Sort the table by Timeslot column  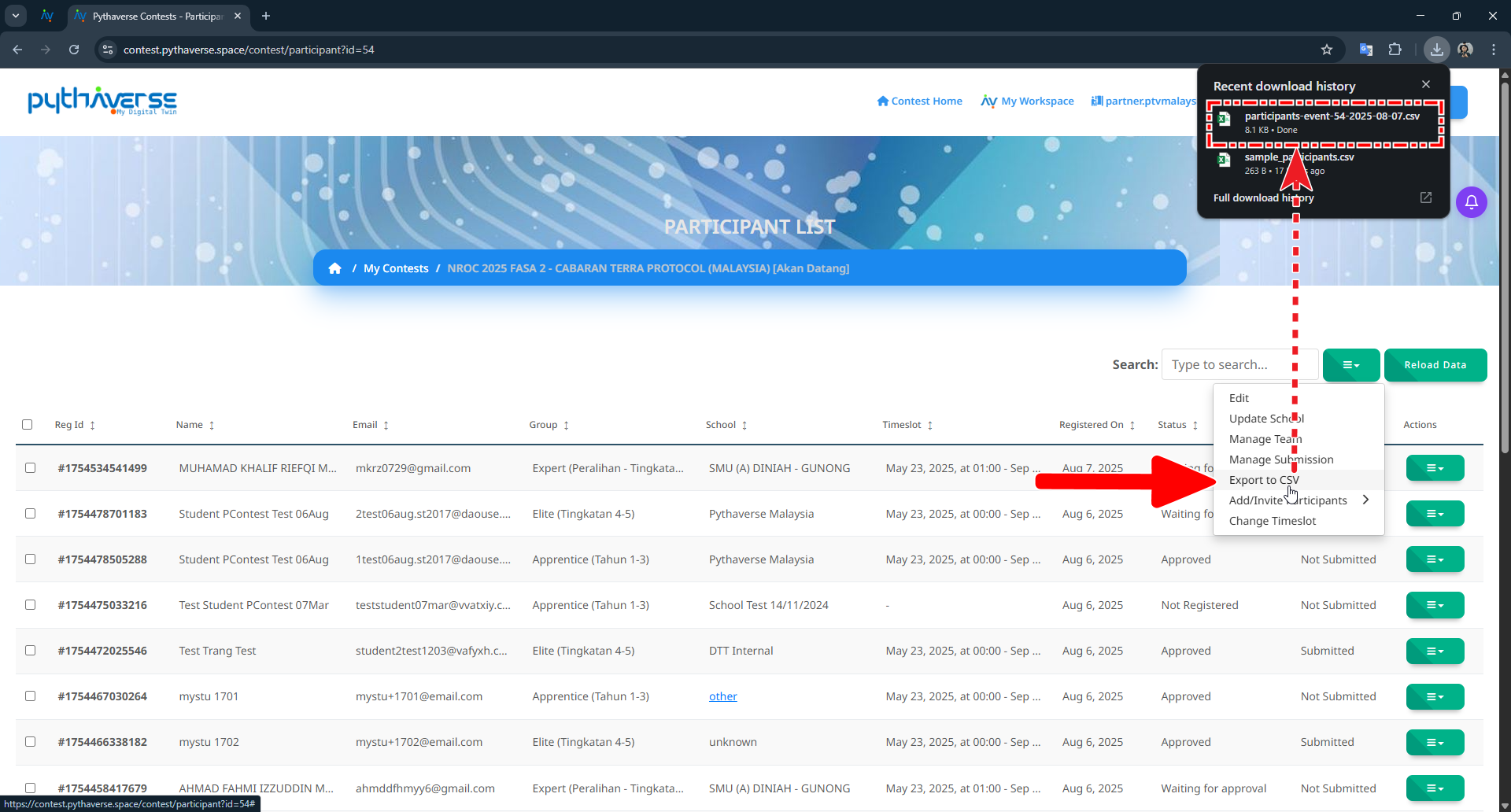point(907,425)
